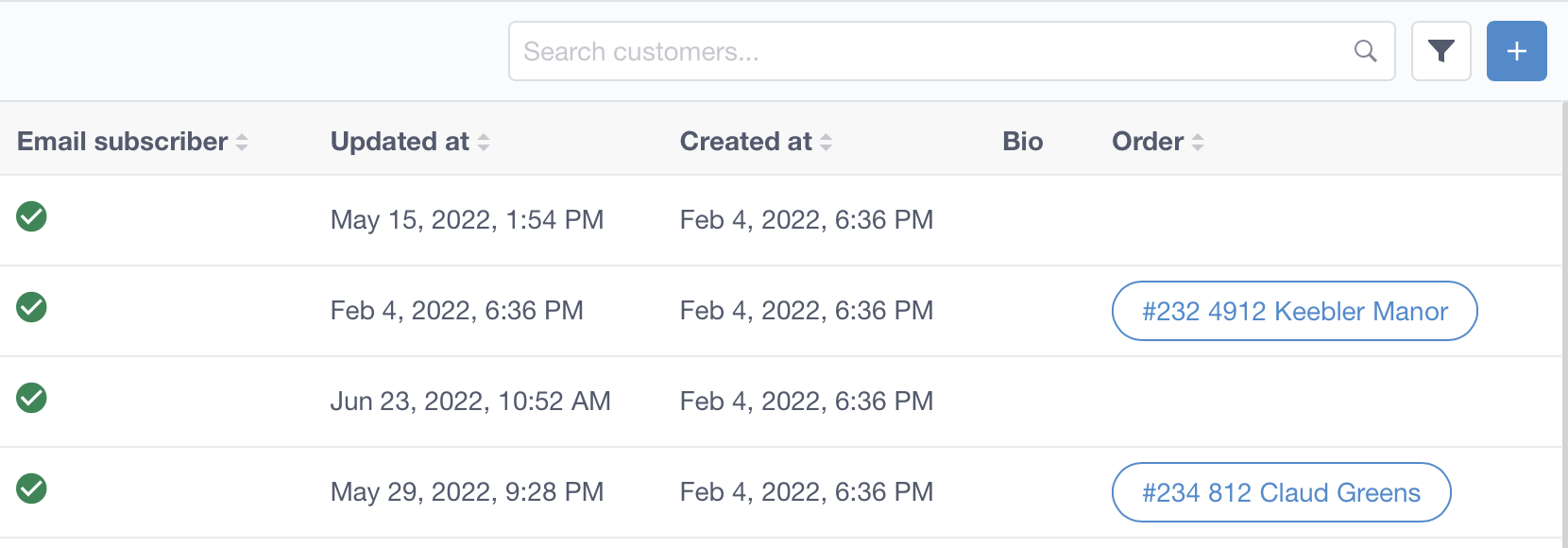This screenshot has width=1568, height=548.
Task: Click the blue plus icon to add a customer
Action: pyautogui.click(x=1516, y=51)
